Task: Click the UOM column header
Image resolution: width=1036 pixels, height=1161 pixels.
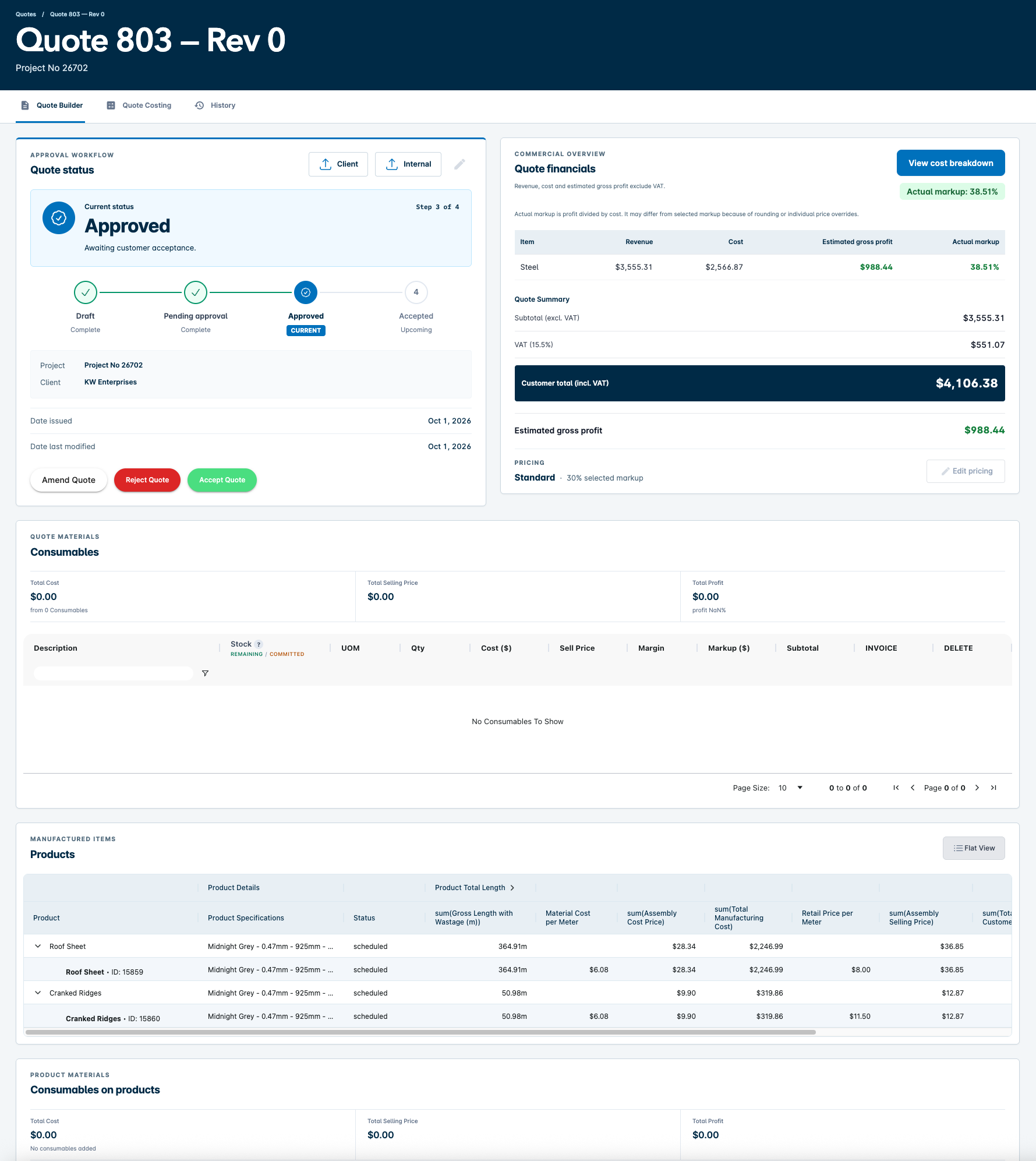Action: (351, 648)
